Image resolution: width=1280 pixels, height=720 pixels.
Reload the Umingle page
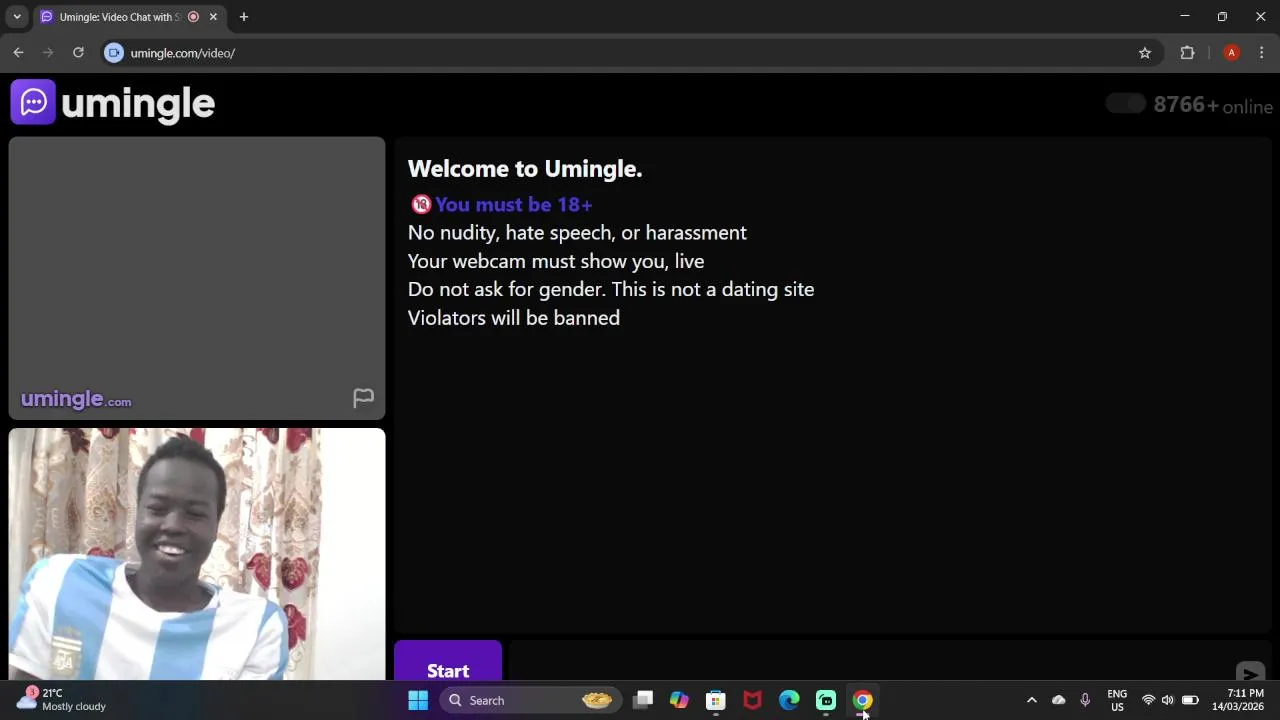[78, 53]
